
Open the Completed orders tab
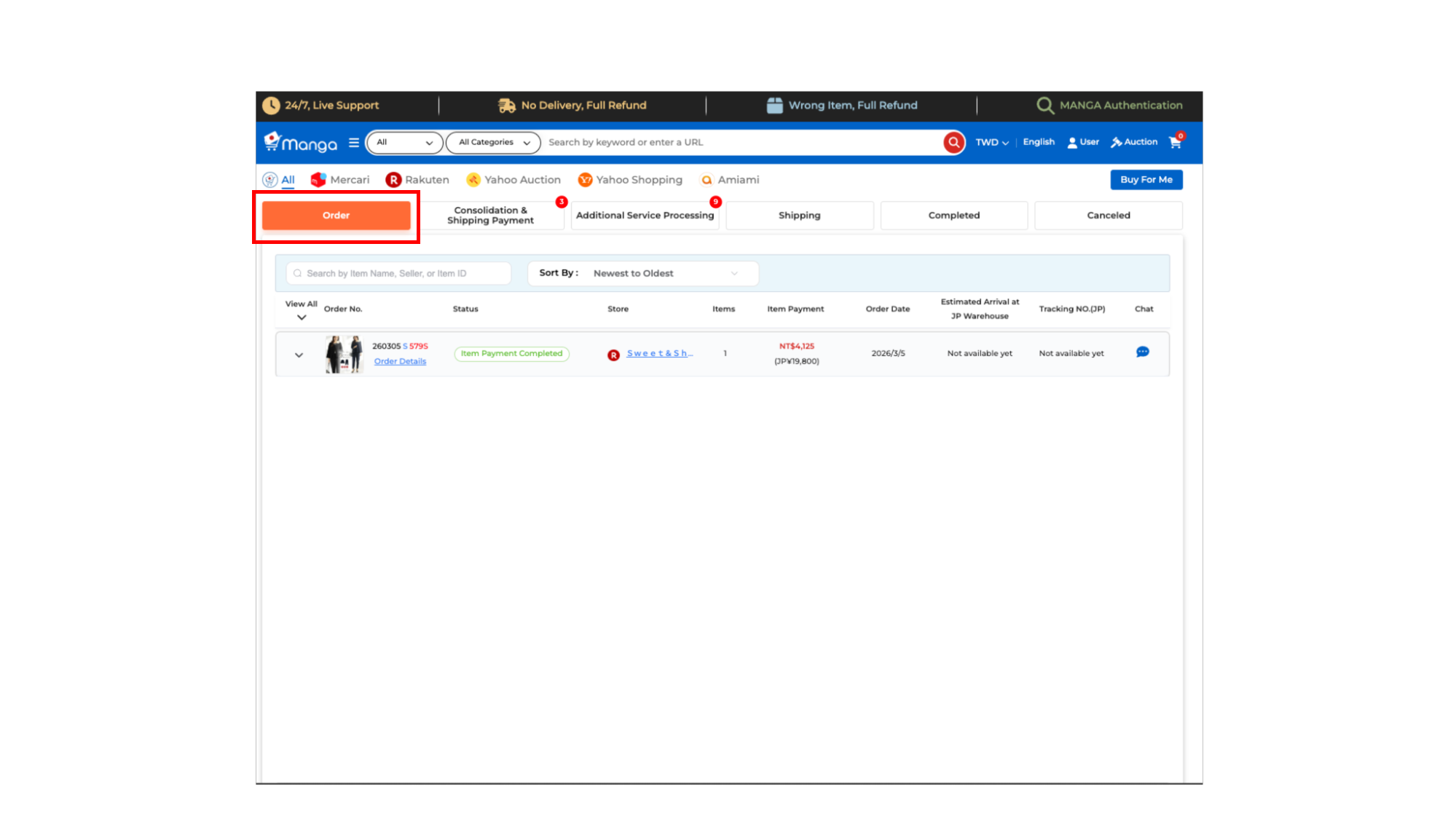(x=953, y=216)
